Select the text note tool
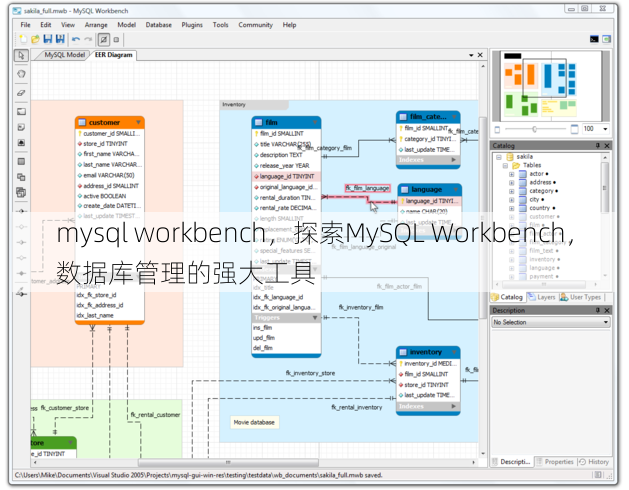The width and height of the screenshot is (629, 490). [21, 127]
